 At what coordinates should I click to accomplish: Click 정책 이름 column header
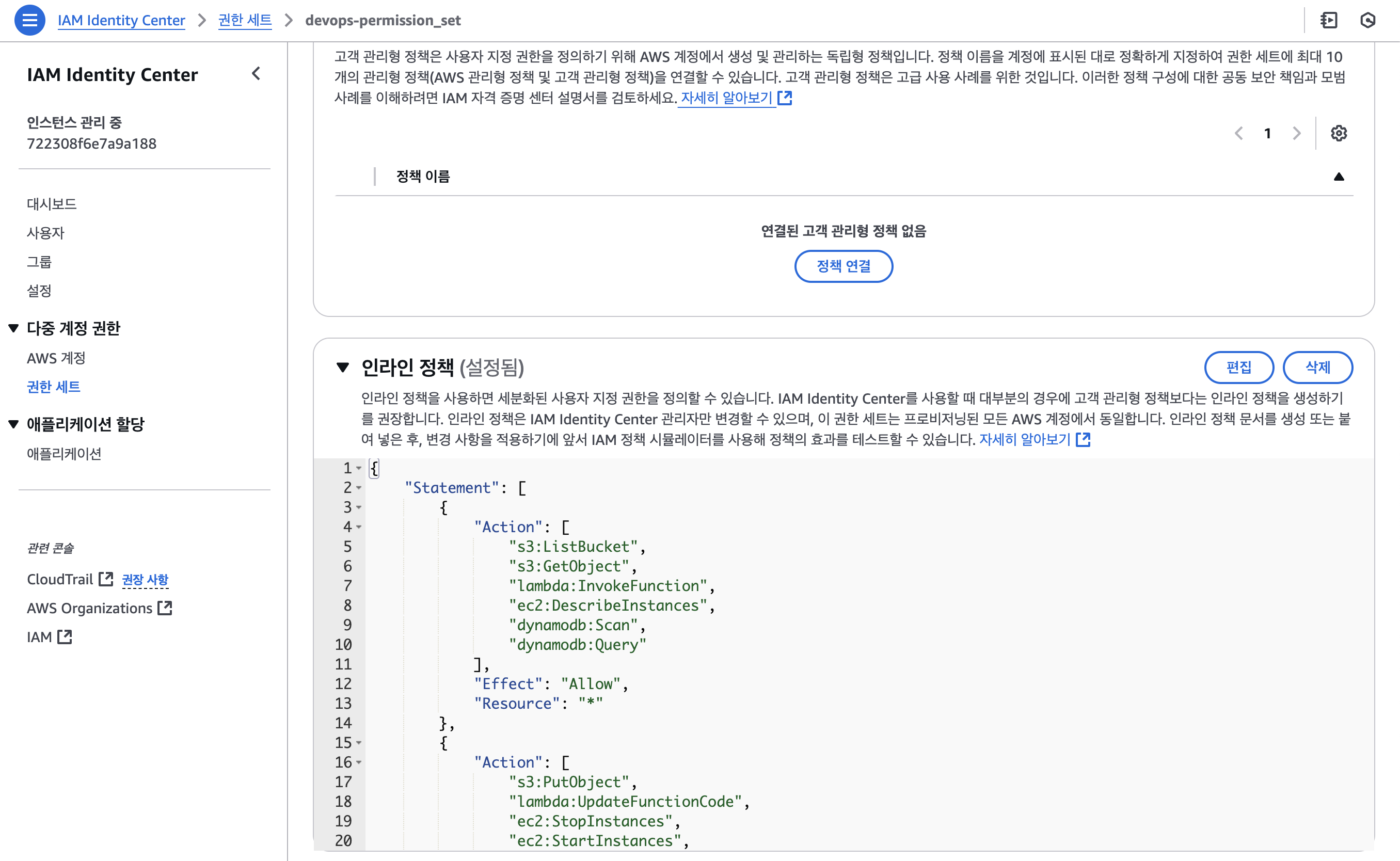click(423, 177)
